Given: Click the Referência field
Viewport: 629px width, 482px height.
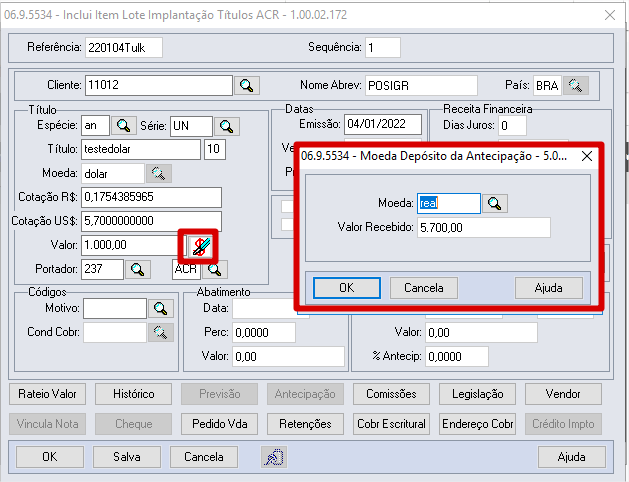Looking at the screenshot, I should tap(124, 48).
